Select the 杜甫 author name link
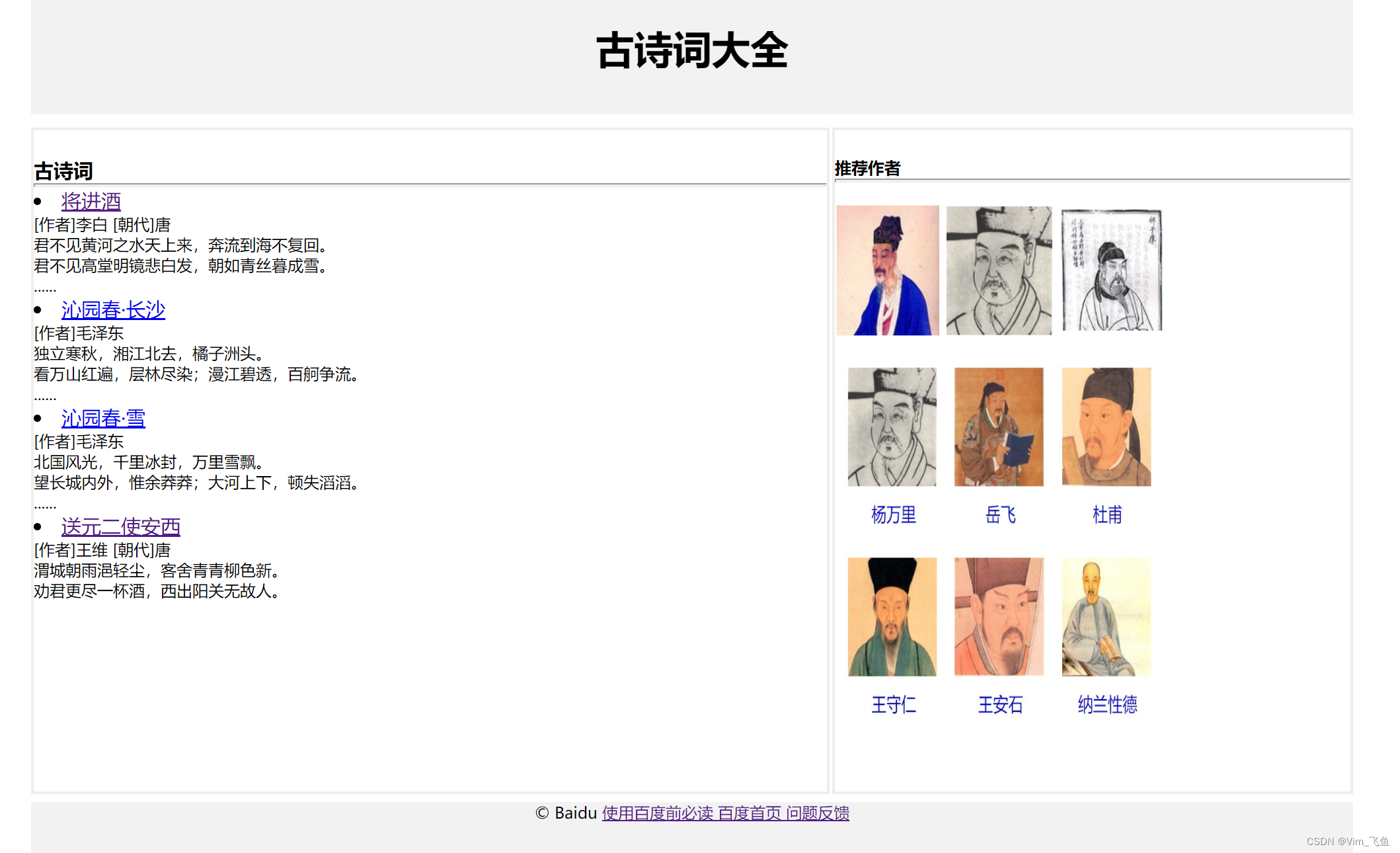The height and width of the screenshot is (853, 1400). click(x=1107, y=514)
